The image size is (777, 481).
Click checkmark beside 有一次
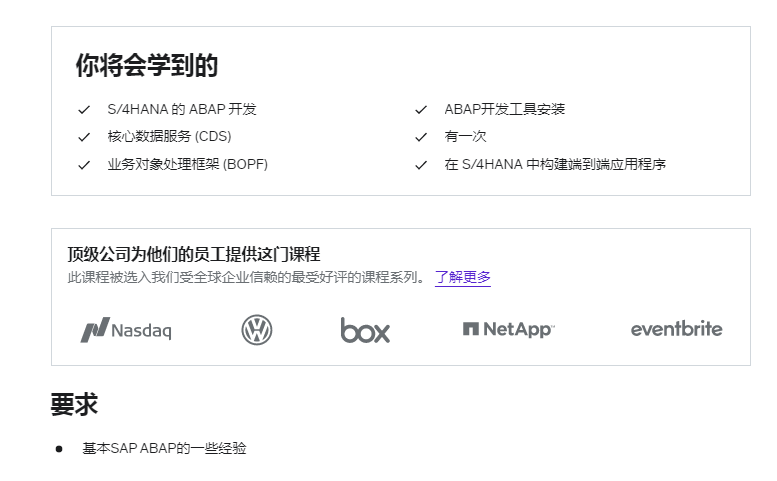pyautogui.click(x=421, y=137)
